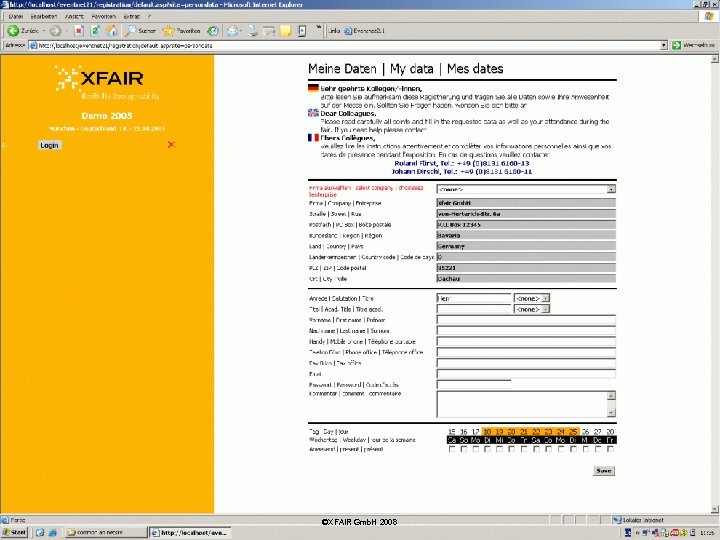Screen dimensions: 720x540
Task: Open the history/media icon after Favoriten
Action: 213,31
